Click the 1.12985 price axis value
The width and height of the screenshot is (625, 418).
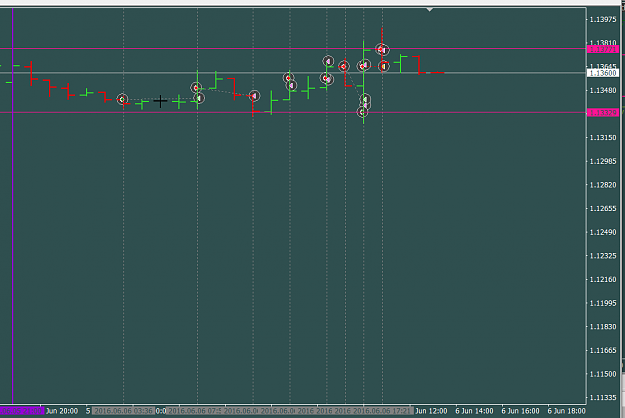coord(603,161)
